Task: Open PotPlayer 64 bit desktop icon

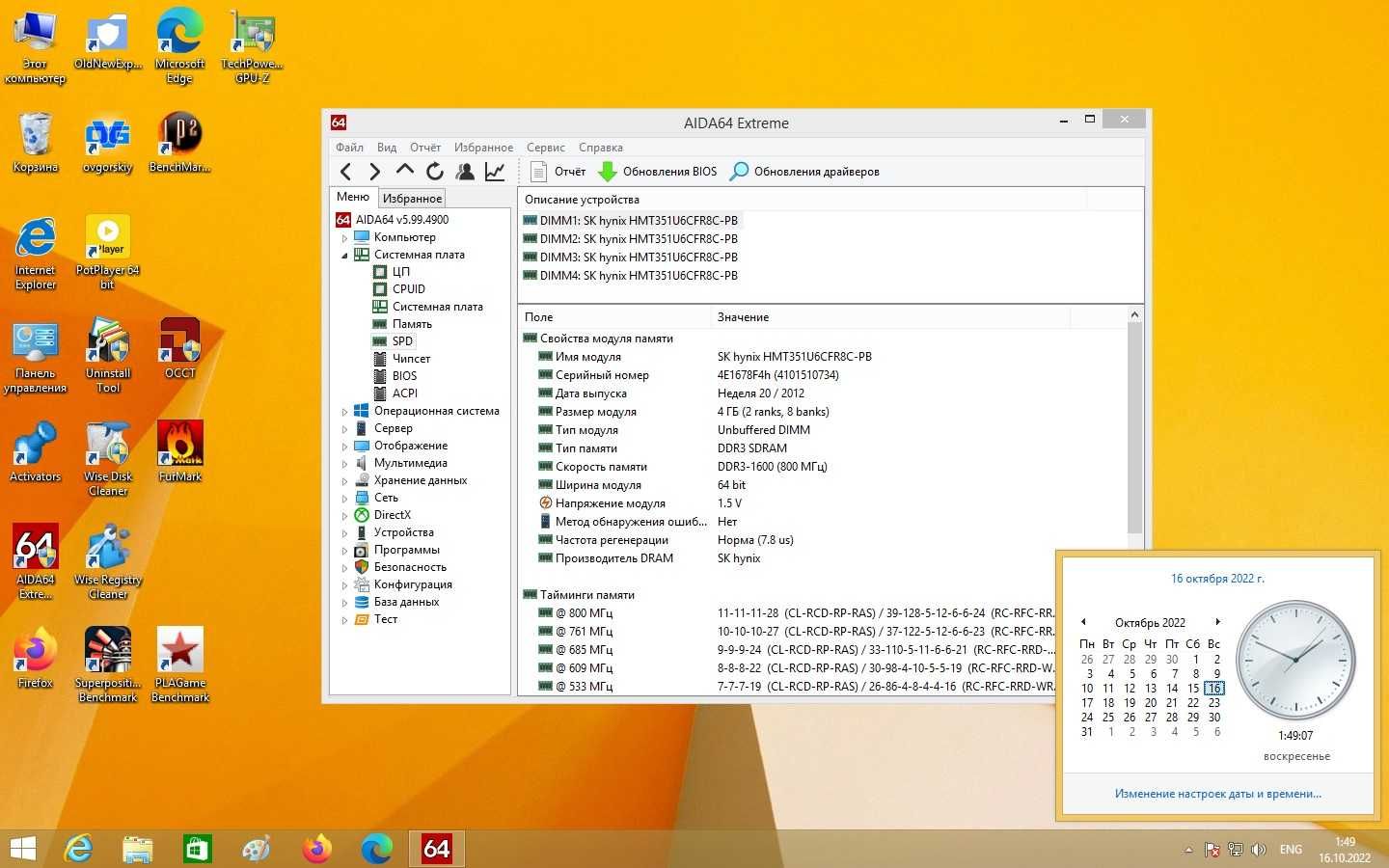Action: coord(108,252)
